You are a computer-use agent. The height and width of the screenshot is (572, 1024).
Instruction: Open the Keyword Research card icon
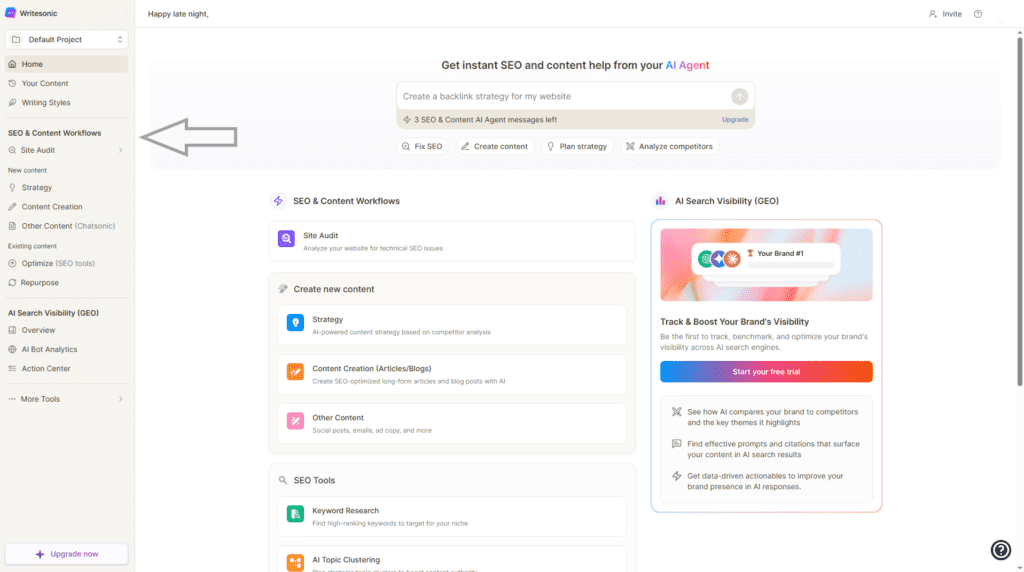(295, 514)
